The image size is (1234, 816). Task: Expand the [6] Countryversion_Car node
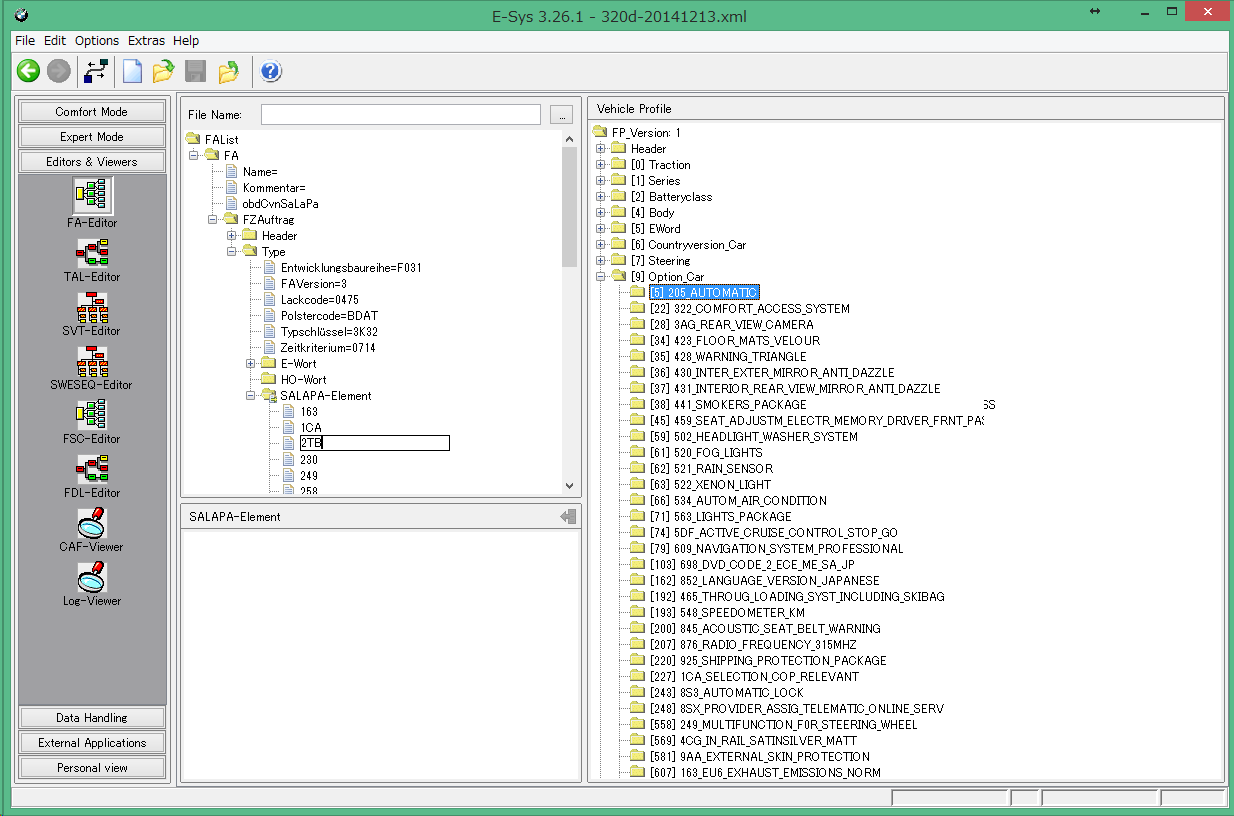tap(601, 245)
